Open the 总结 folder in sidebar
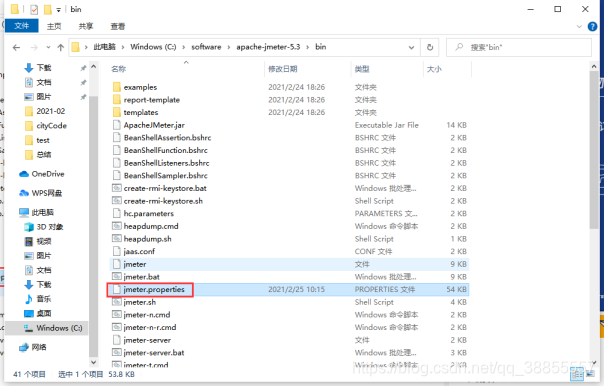The width and height of the screenshot is (605, 386). 44,155
